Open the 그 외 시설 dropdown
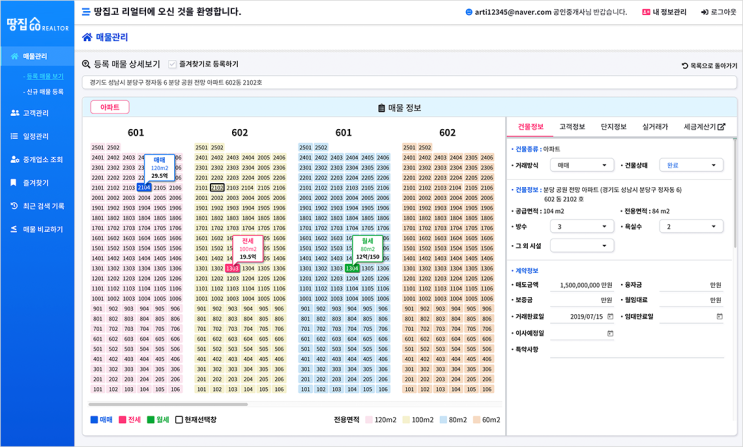Screen dimensions: 743x447 click(582, 246)
